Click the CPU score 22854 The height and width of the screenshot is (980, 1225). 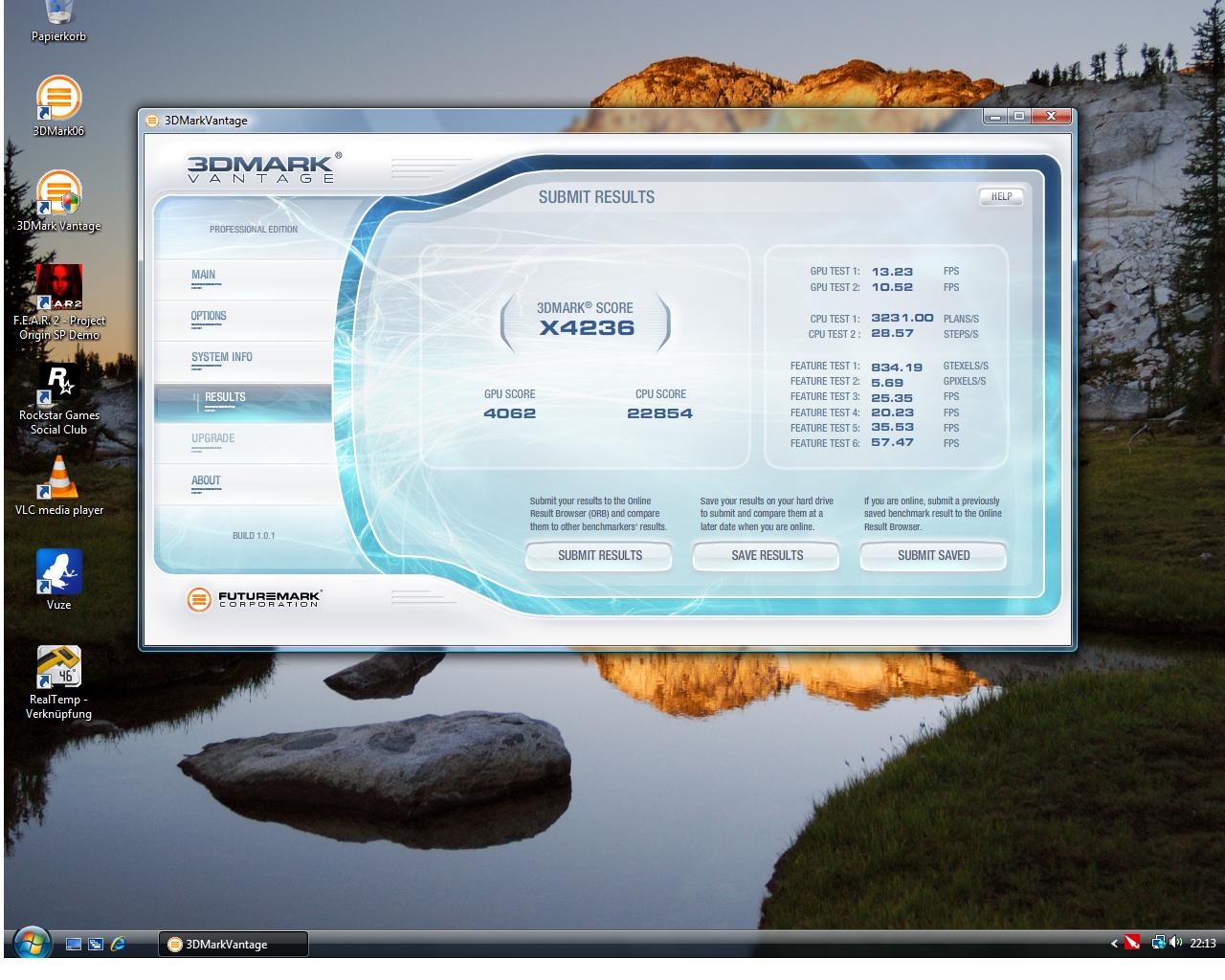pos(659,413)
